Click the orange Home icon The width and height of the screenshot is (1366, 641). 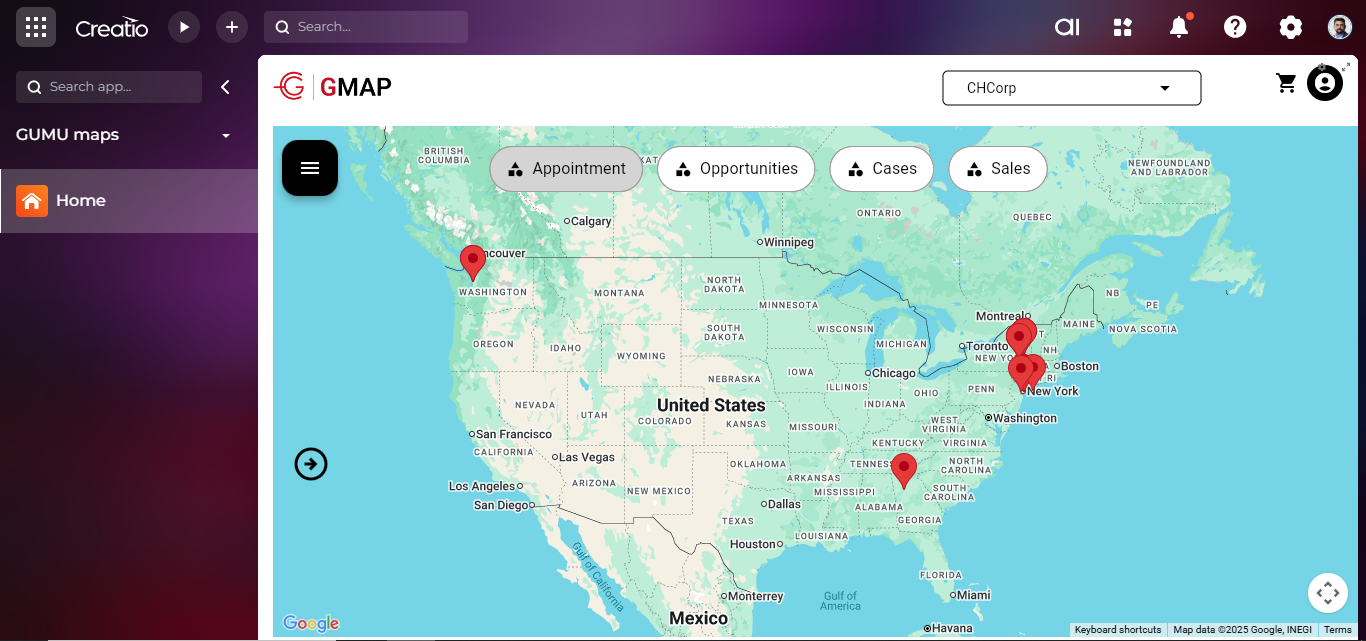(x=32, y=201)
